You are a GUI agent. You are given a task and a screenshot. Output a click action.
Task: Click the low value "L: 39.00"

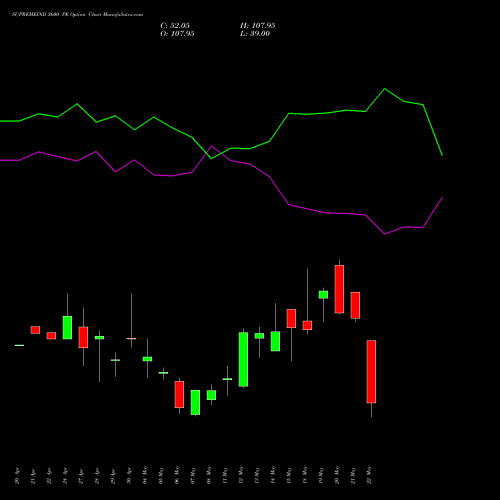pos(255,34)
